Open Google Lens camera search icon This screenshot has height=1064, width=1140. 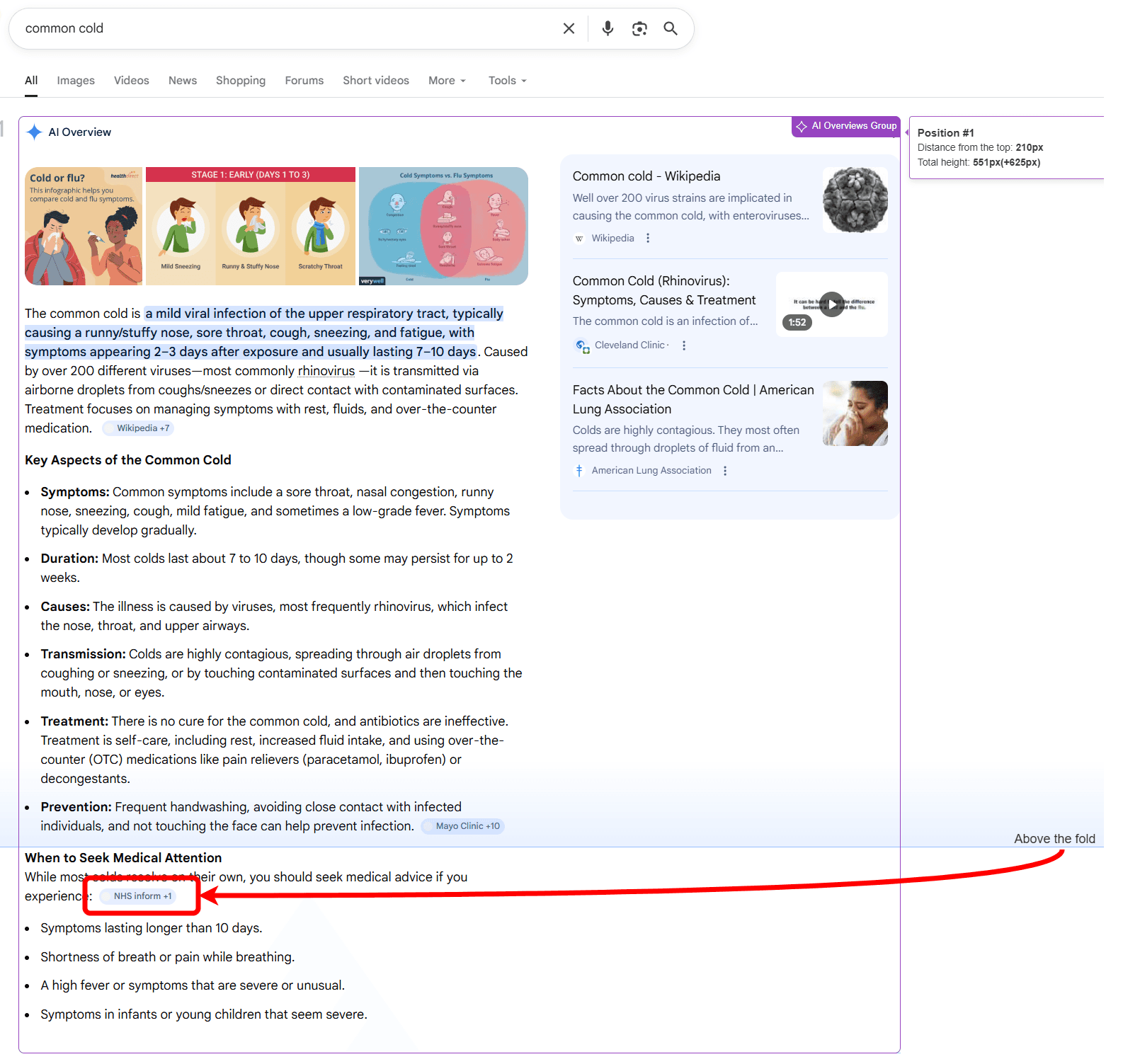coord(639,28)
